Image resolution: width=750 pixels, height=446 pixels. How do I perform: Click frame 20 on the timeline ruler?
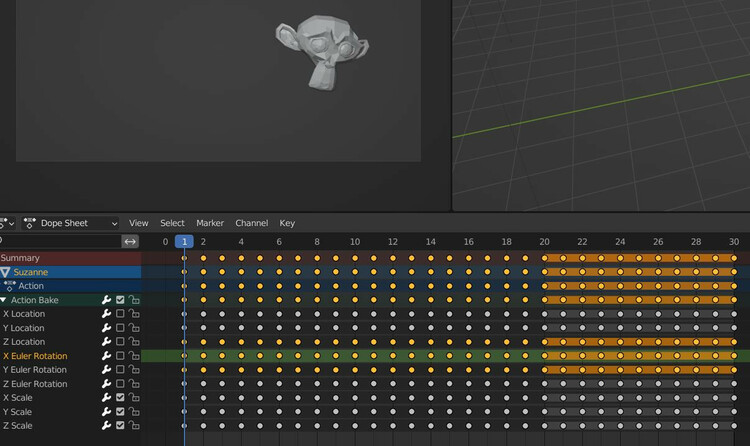544,242
